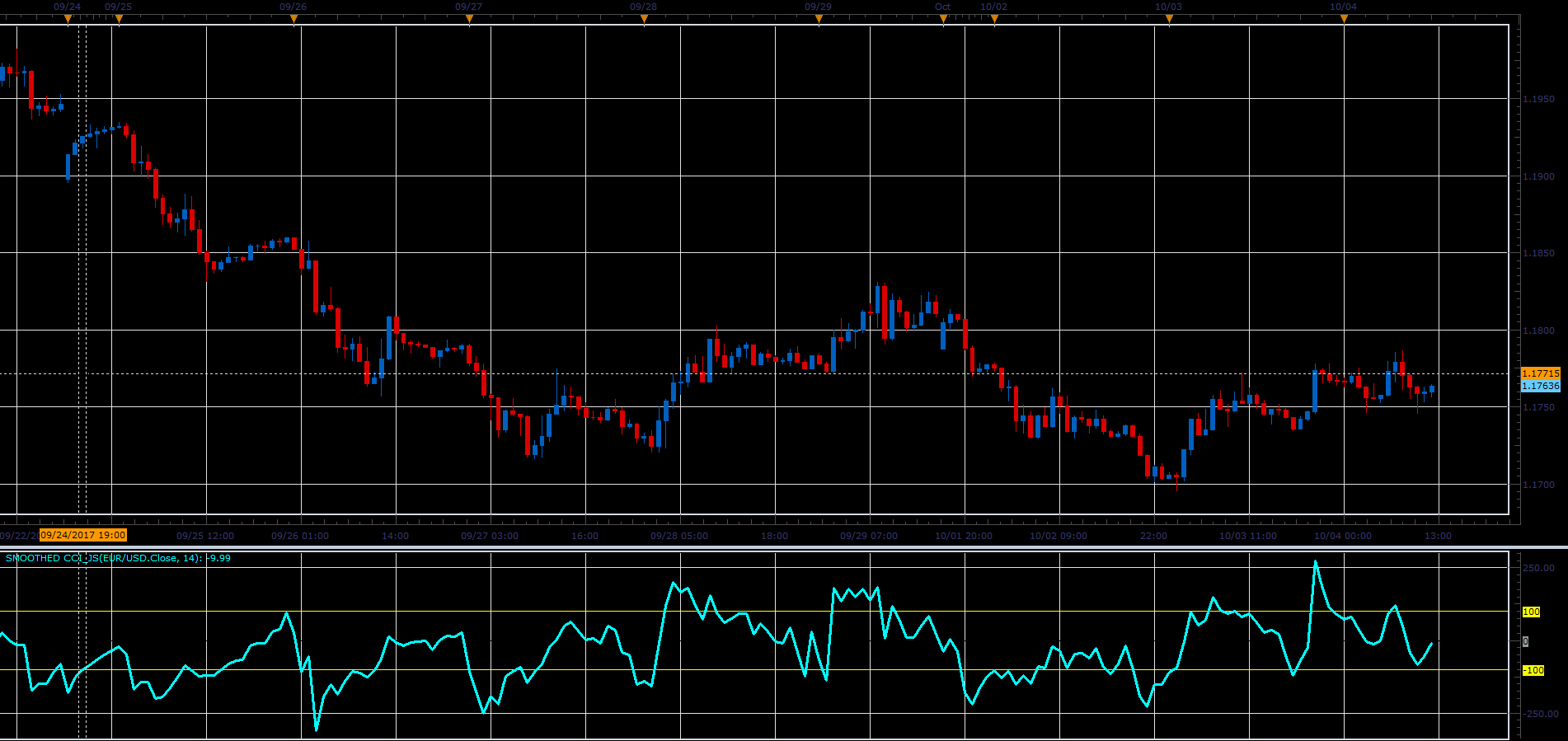The width and height of the screenshot is (1568, 741).
Task: Click the 09/26 orange day marker triangle
Action: coord(293,18)
